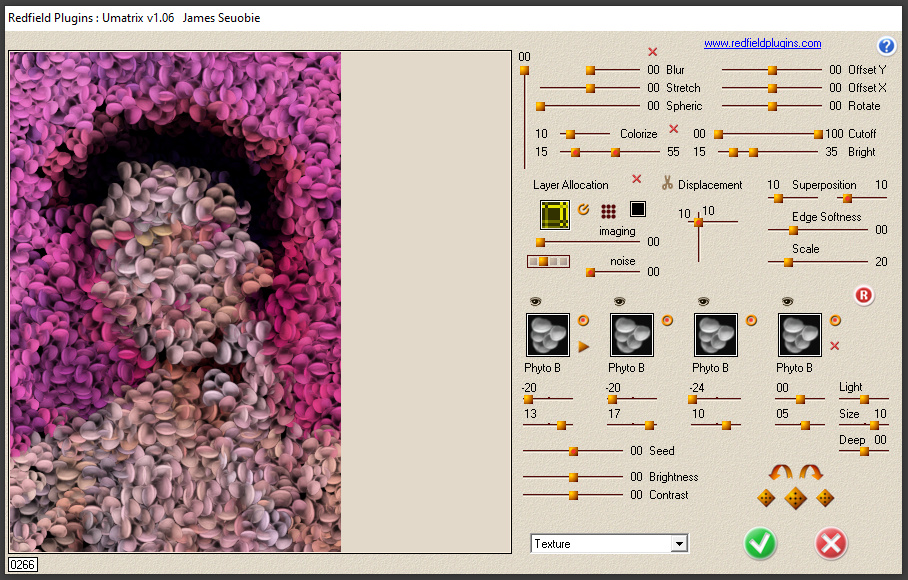Click the orange play arrow beside first texture
Screen dimensions: 908x580
click(583, 347)
